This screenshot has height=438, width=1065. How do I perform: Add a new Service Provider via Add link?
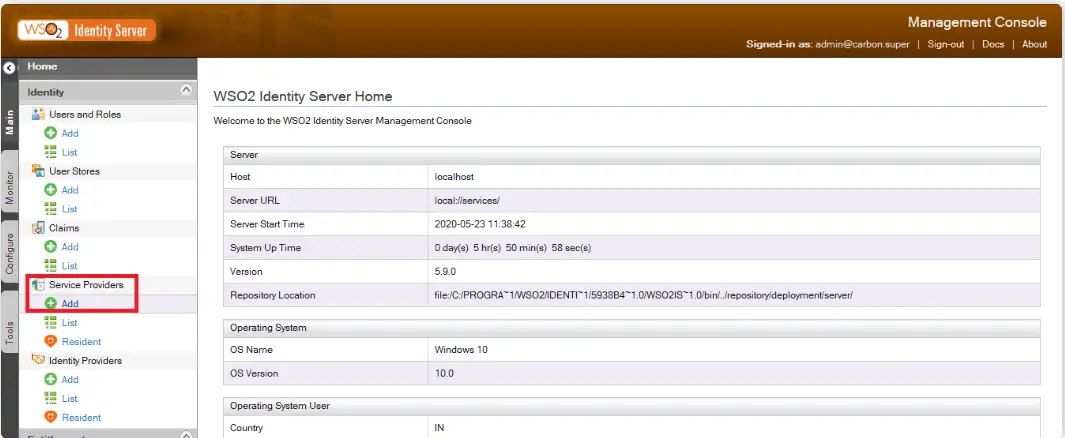tap(70, 304)
